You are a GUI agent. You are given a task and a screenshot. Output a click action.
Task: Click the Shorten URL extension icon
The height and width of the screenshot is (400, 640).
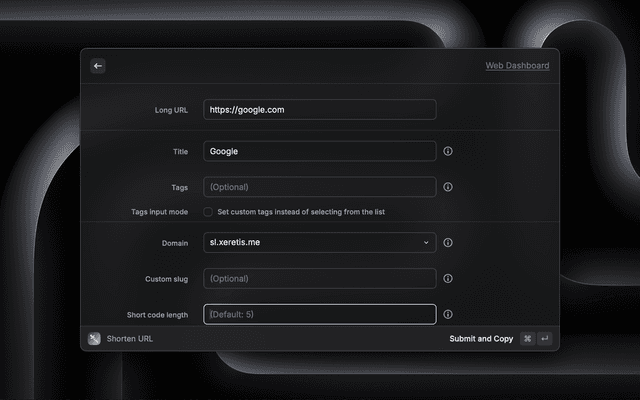point(94,339)
